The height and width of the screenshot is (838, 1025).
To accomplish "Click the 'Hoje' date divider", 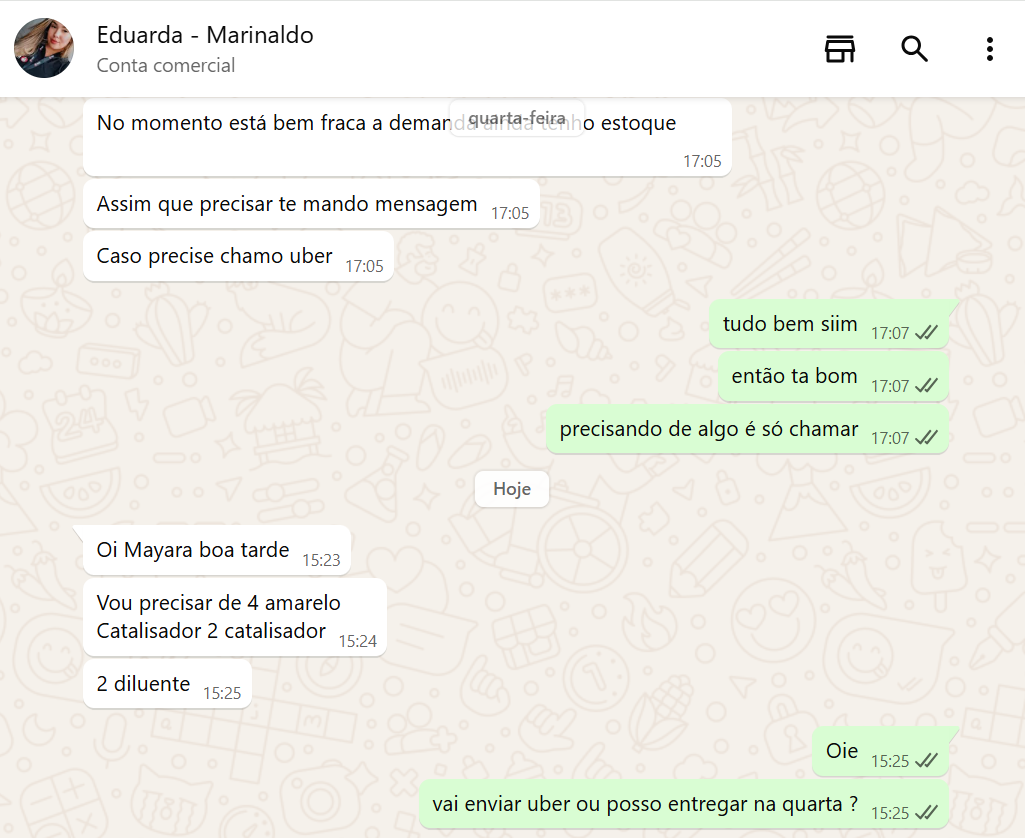I will click(512, 489).
